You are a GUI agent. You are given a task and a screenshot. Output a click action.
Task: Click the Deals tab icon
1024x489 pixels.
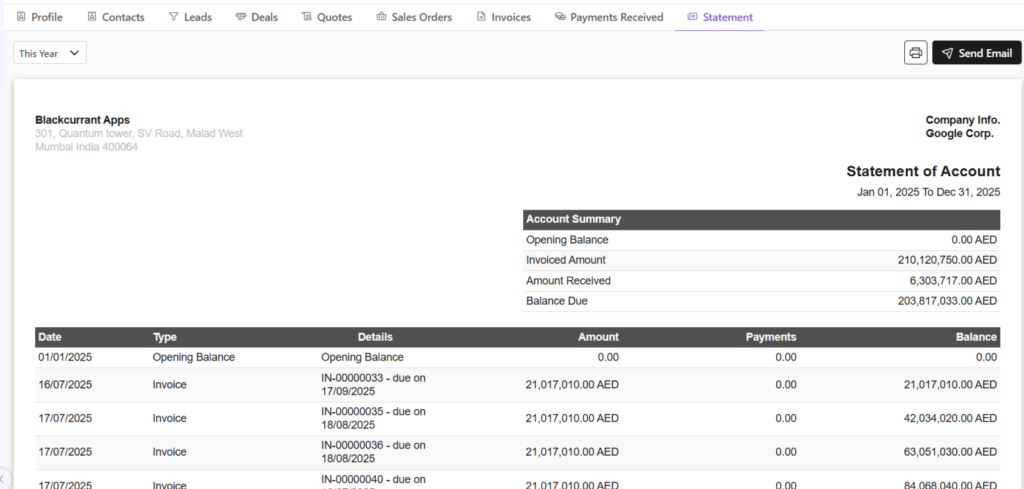tap(241, 17)
